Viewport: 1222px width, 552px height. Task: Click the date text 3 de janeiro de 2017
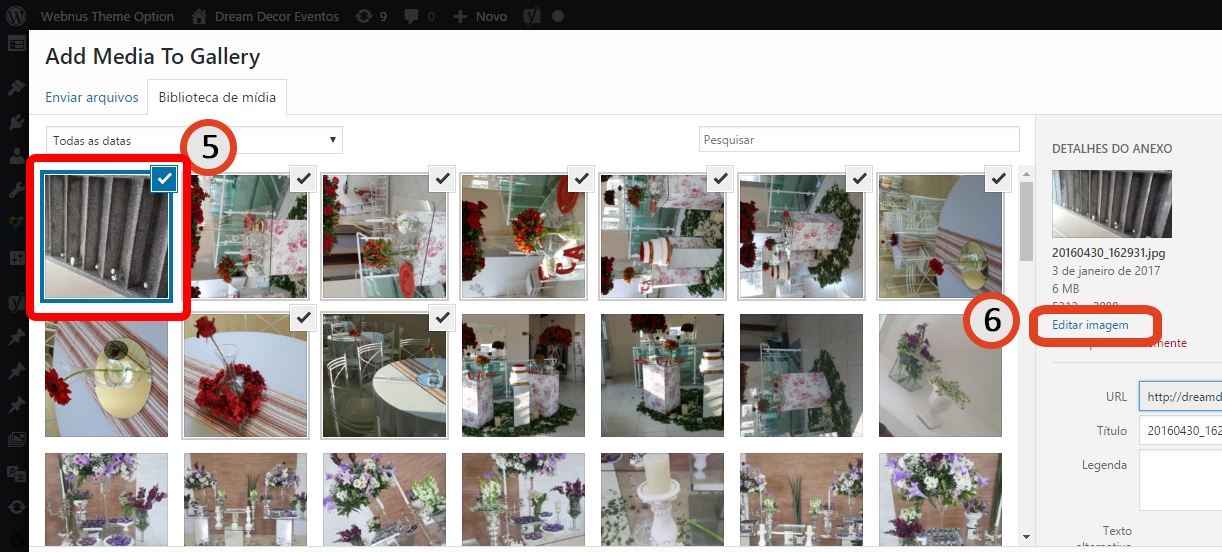(1106, 272)
